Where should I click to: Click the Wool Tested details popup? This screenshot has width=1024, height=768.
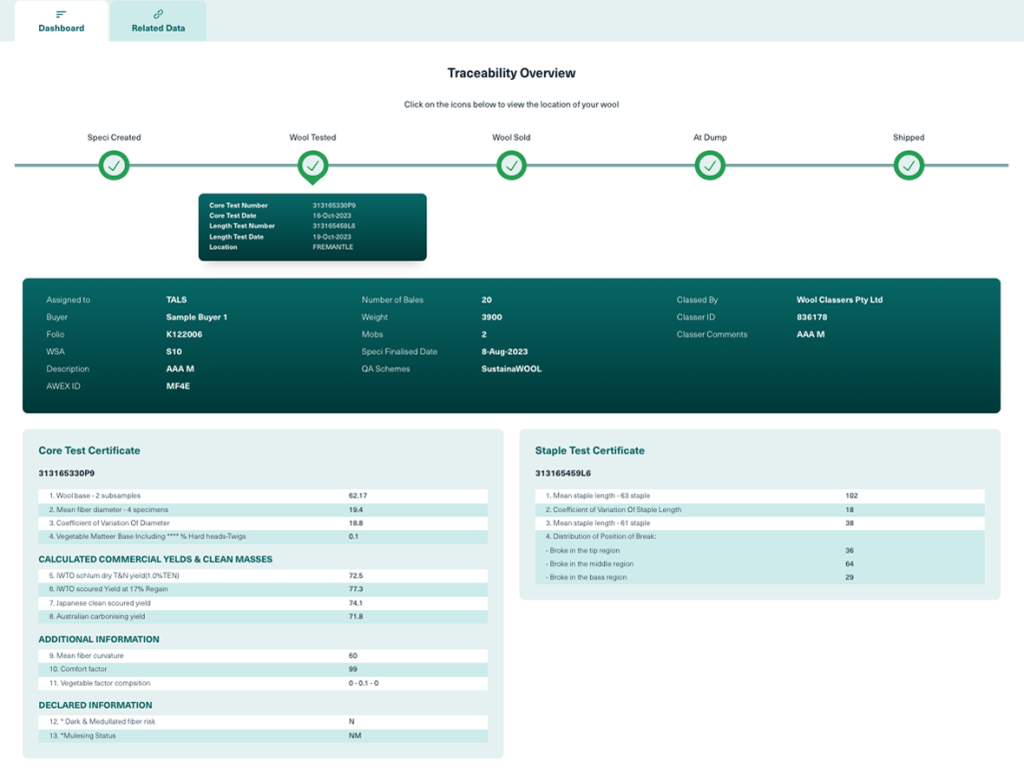[x=312, y=227]
